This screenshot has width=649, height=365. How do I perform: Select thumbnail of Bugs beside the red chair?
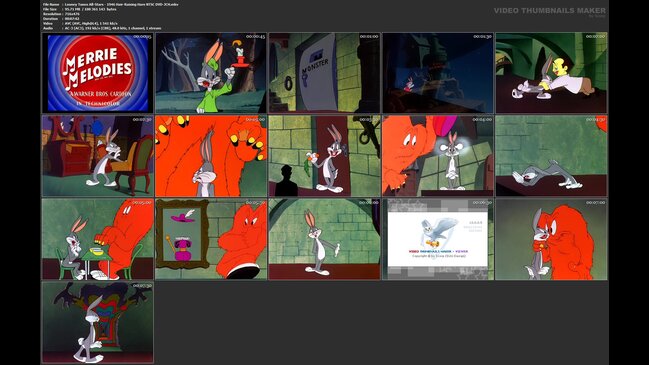coord(98,156)
